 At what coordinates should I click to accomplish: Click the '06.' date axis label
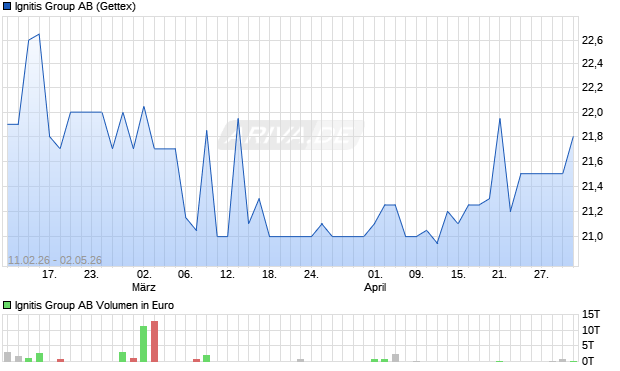pos(185,274)
